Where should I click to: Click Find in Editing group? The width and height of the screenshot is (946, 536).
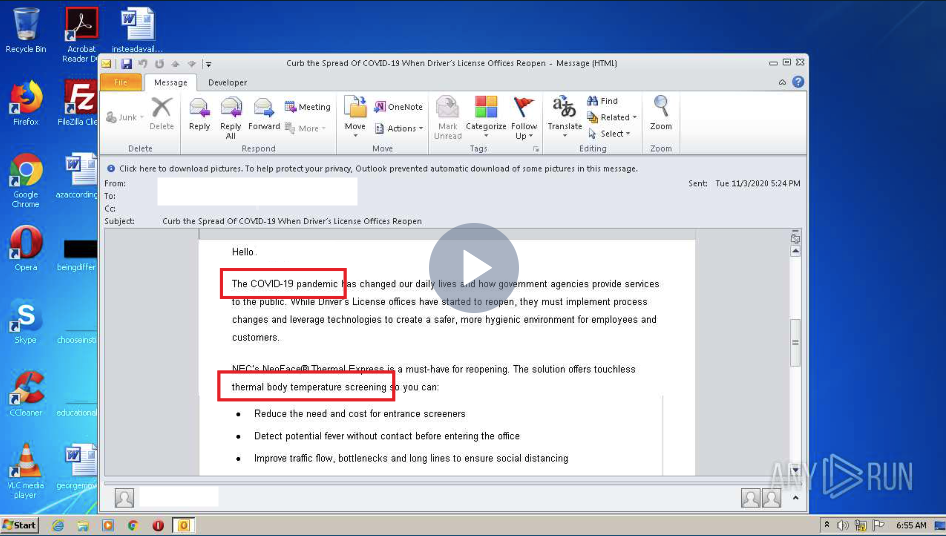click(602, 101)
